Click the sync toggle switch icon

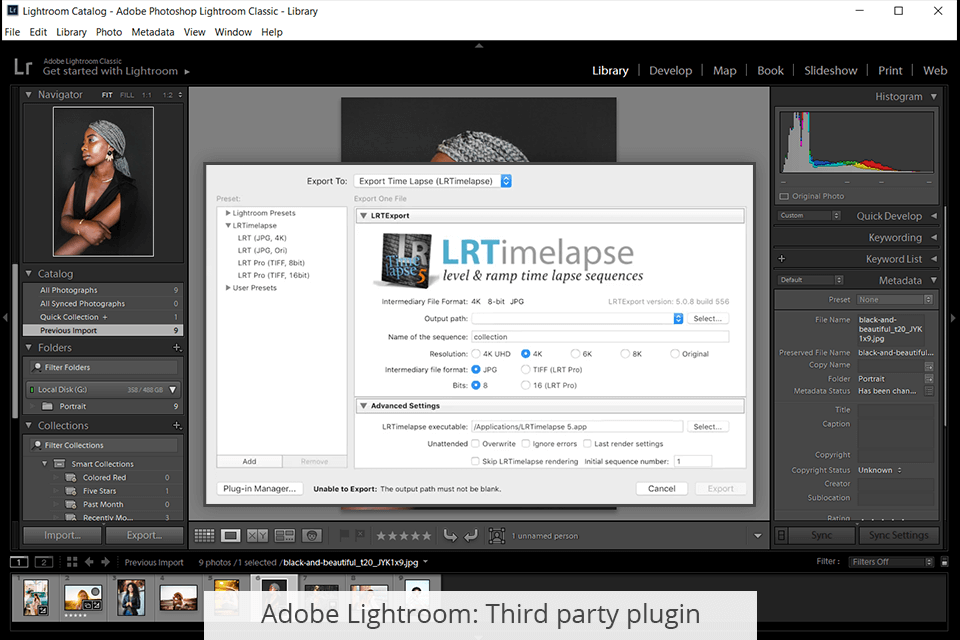tap(781, 535)
